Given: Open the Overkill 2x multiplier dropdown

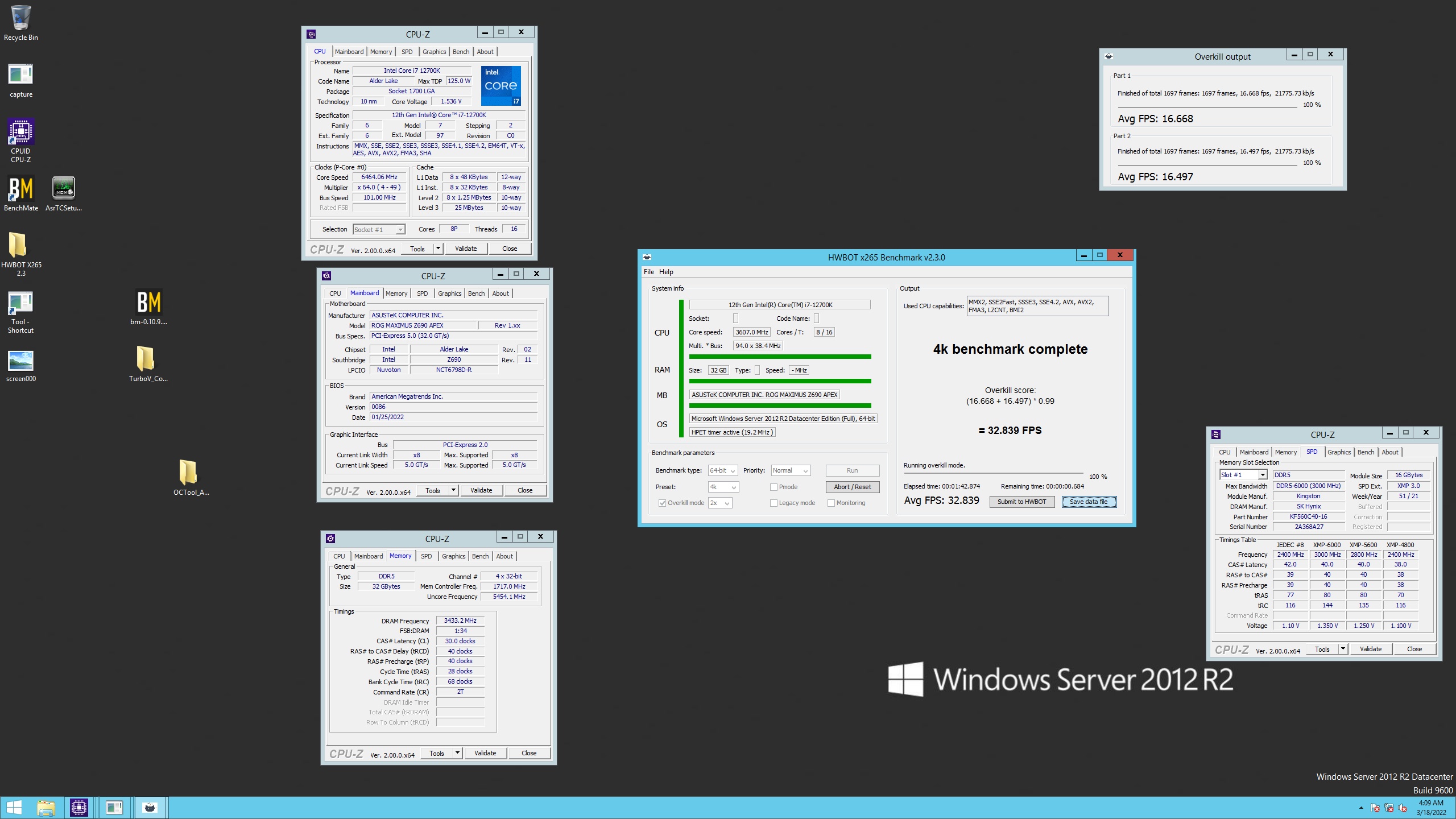Looking at the screenshot, I should coord(719,503).
